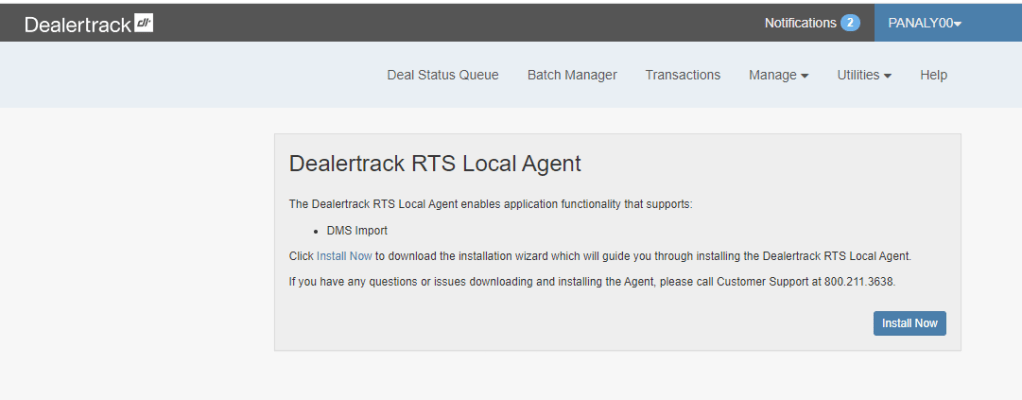Image resolution: width=1022 pixels, height=400 pixels.
Task: Navigate to Transactions
Action: point(682,75)
